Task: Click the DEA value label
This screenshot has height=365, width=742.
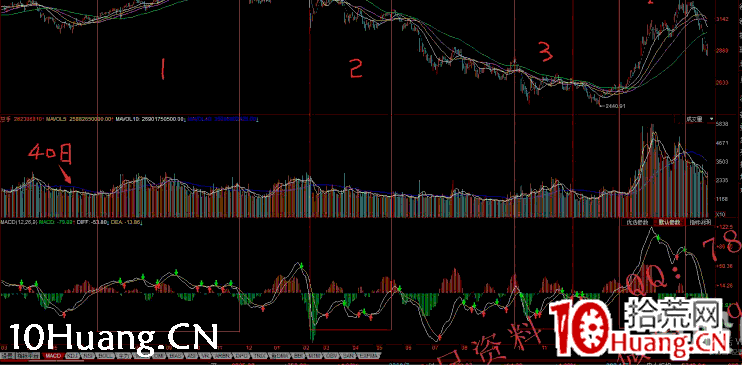Action: coord(126,222)
